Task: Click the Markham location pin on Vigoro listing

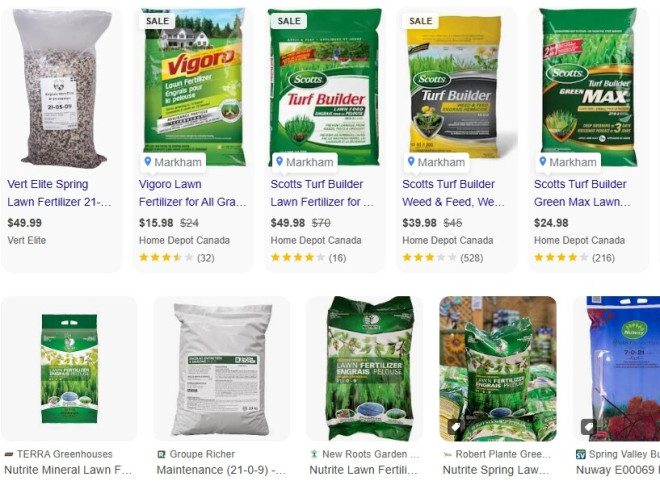Action: point(148,162)
